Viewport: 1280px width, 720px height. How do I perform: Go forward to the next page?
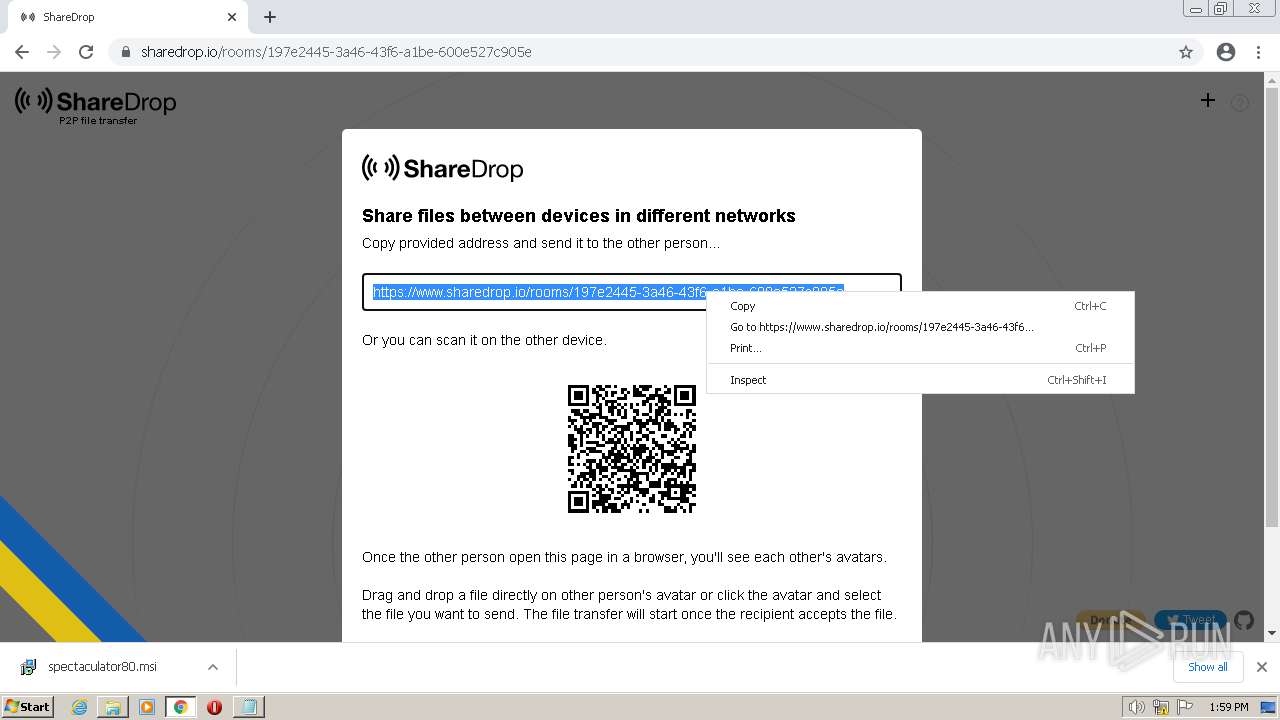coord(54,52)
